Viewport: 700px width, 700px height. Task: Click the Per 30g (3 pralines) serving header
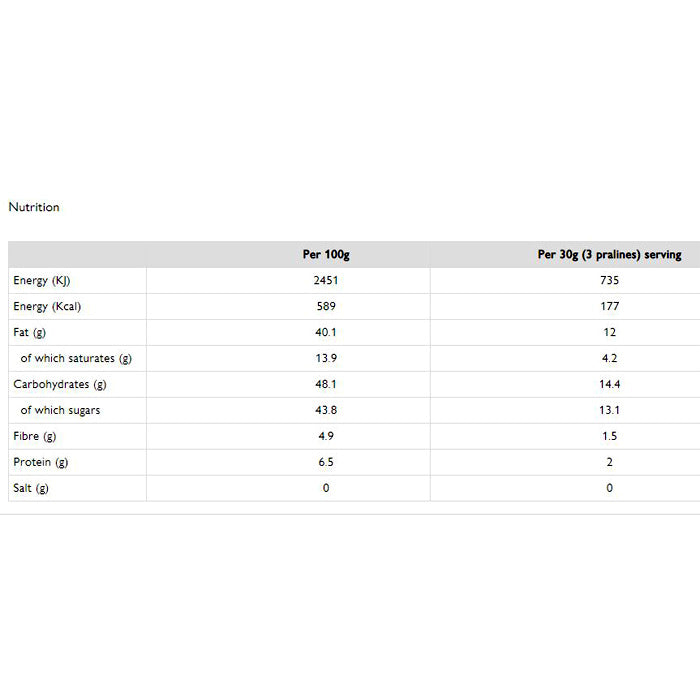click(x=609, y=255)
